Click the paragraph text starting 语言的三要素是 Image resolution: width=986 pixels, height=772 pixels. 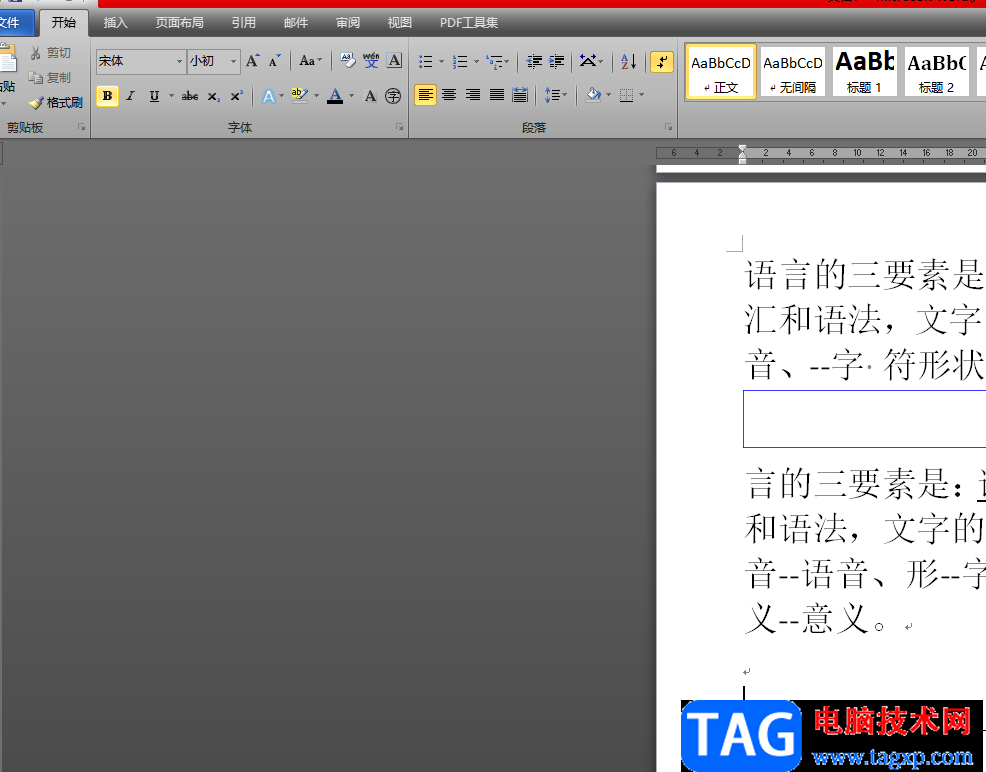coord(865,275)
